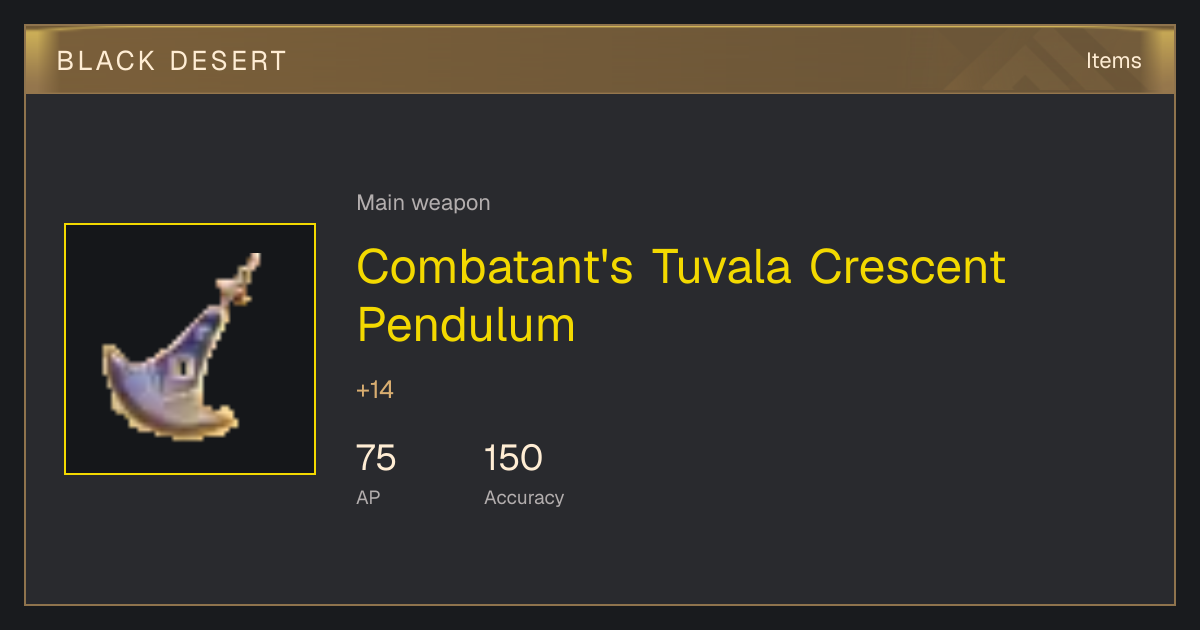Screen dimensions: 1200x630
Task: Click the chain handle atop the pendulum image
Action: click(244, 279)
